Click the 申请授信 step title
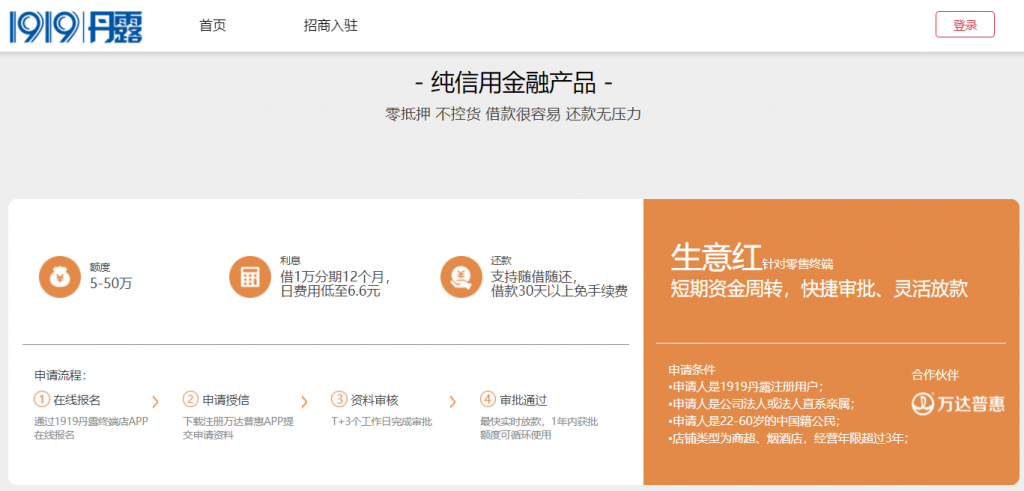 tap(225, 400)
